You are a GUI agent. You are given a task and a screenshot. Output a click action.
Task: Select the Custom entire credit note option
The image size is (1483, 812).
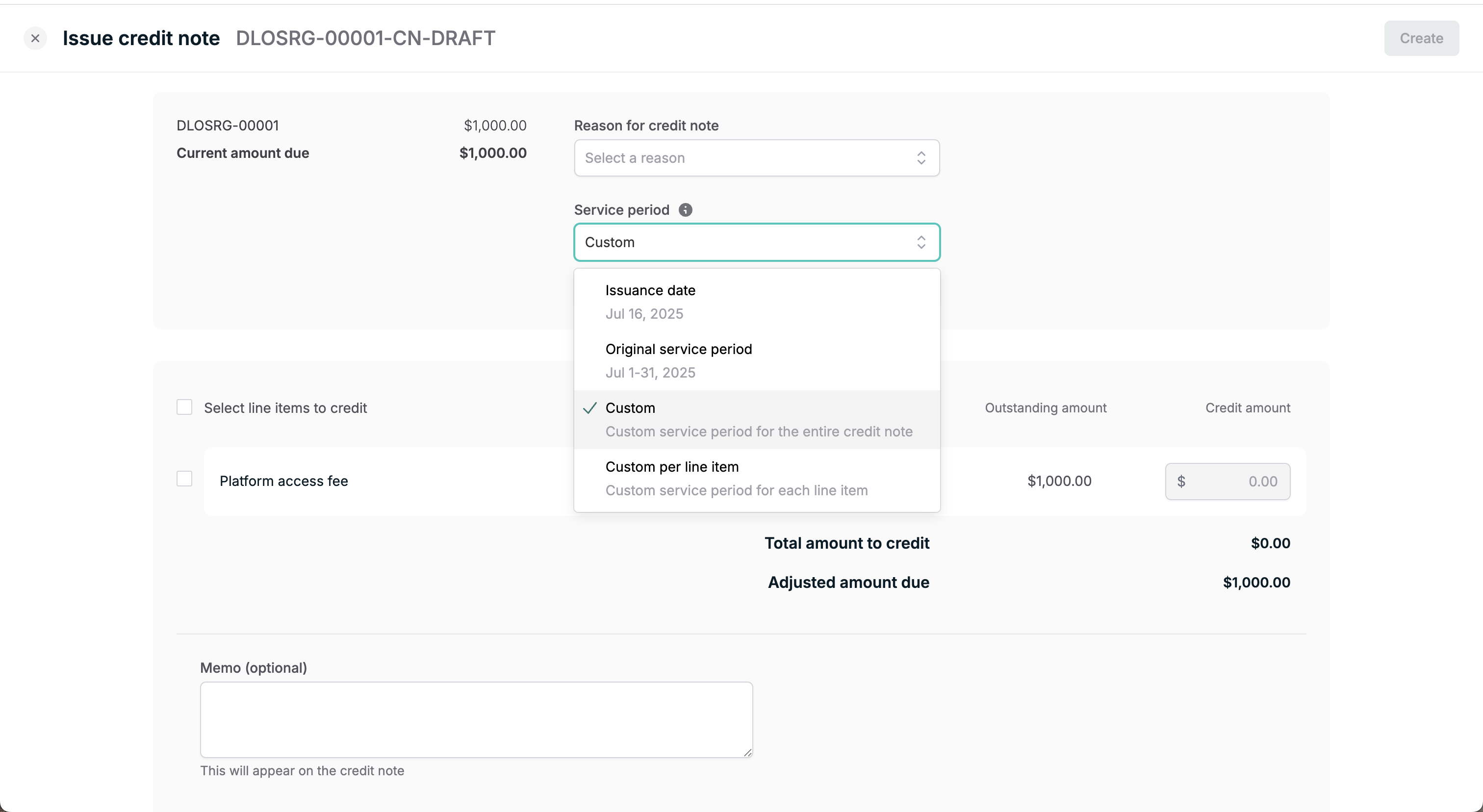click(x=757, y=420)
